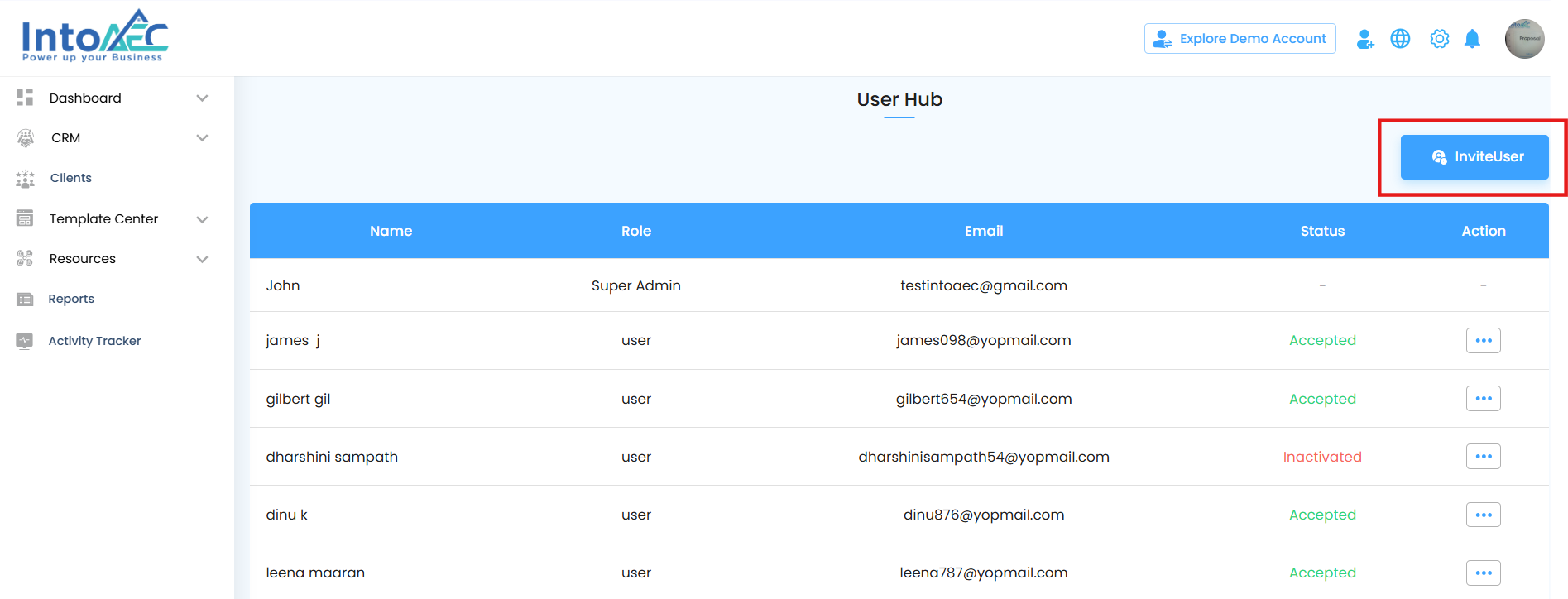Expand the Dashboard menu chevron
The image size is (1568, 599).
pos(202,98)
